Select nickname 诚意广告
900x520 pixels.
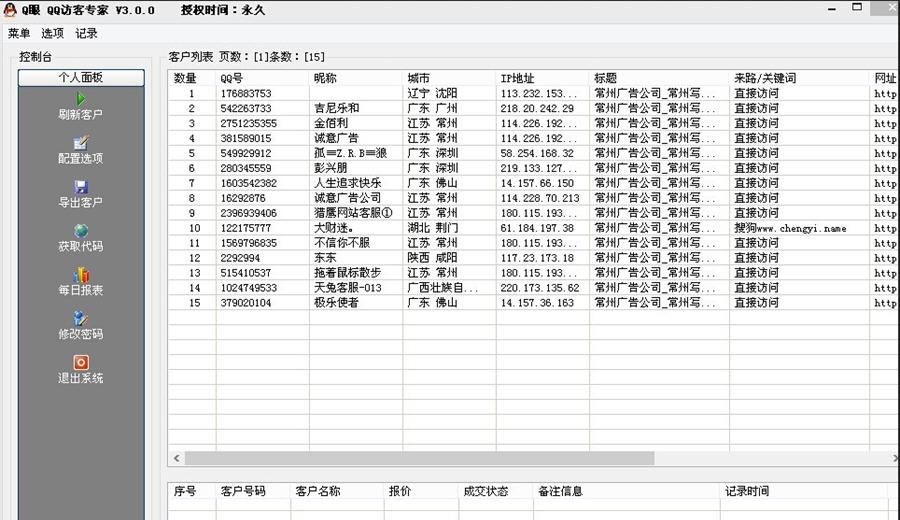(336, 138)
